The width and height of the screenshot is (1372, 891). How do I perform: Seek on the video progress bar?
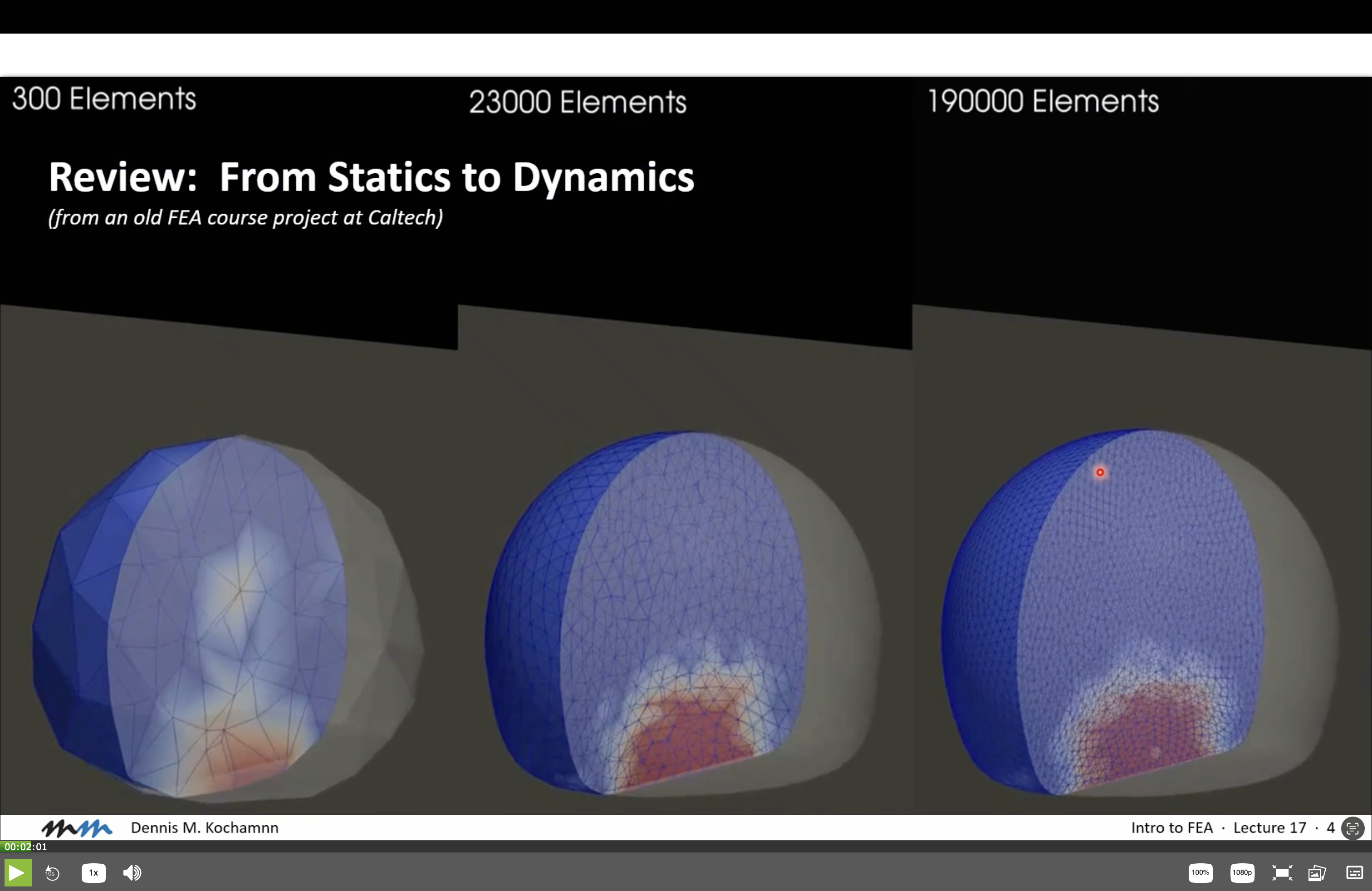(686, 847)
